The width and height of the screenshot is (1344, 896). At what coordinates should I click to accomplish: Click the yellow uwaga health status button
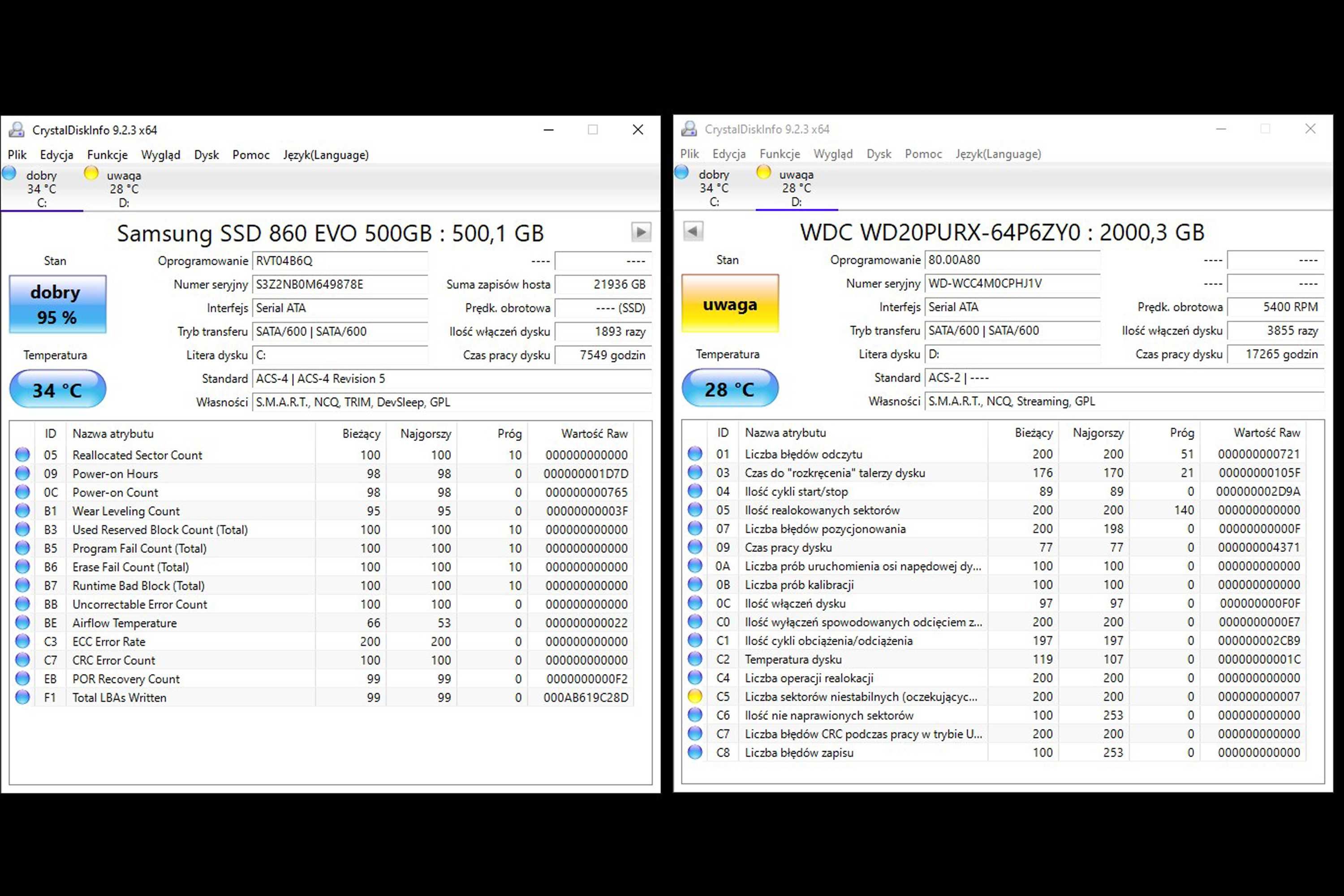pyautogui.click(x=730, y=303)
